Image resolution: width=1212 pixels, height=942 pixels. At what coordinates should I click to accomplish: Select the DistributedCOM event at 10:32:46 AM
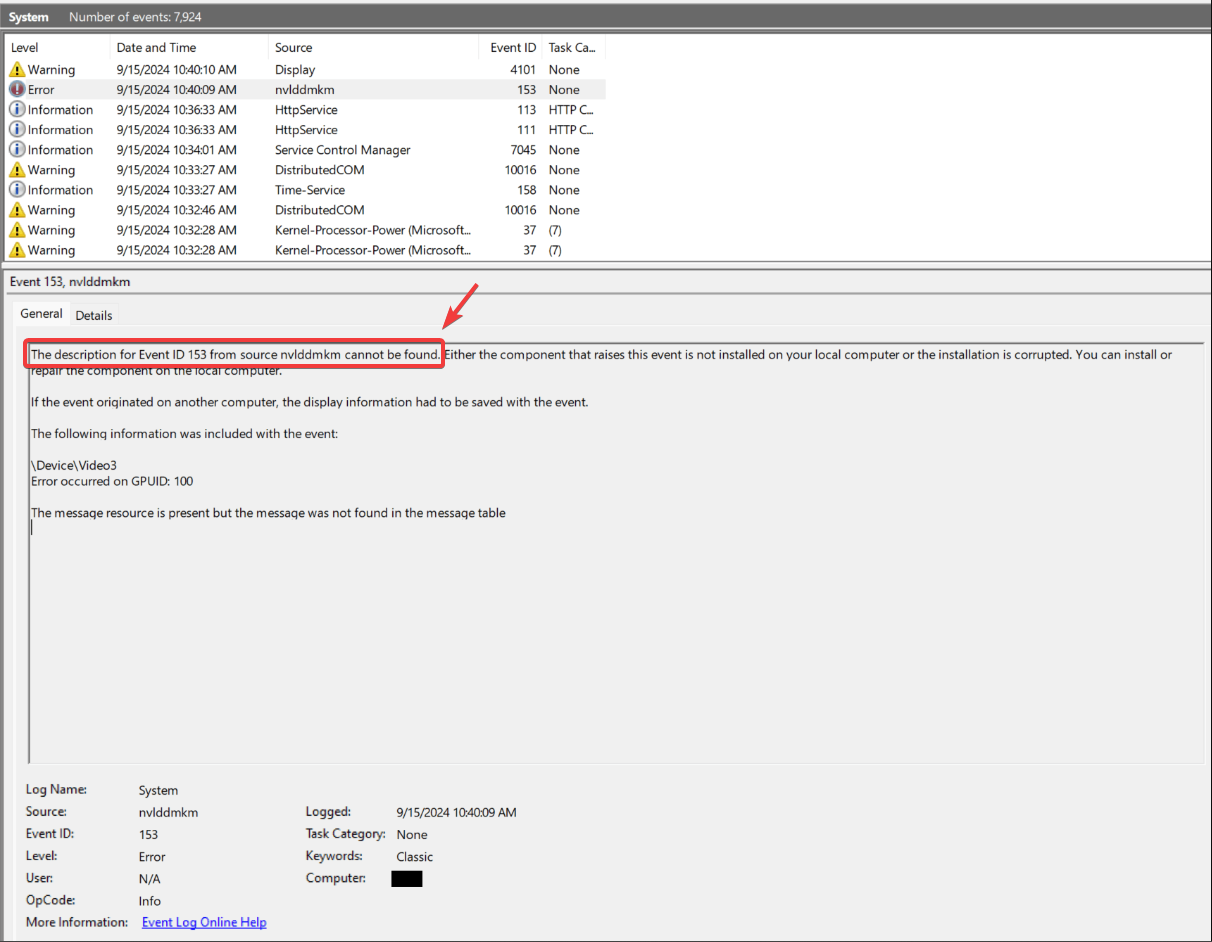tap(305, 210)
